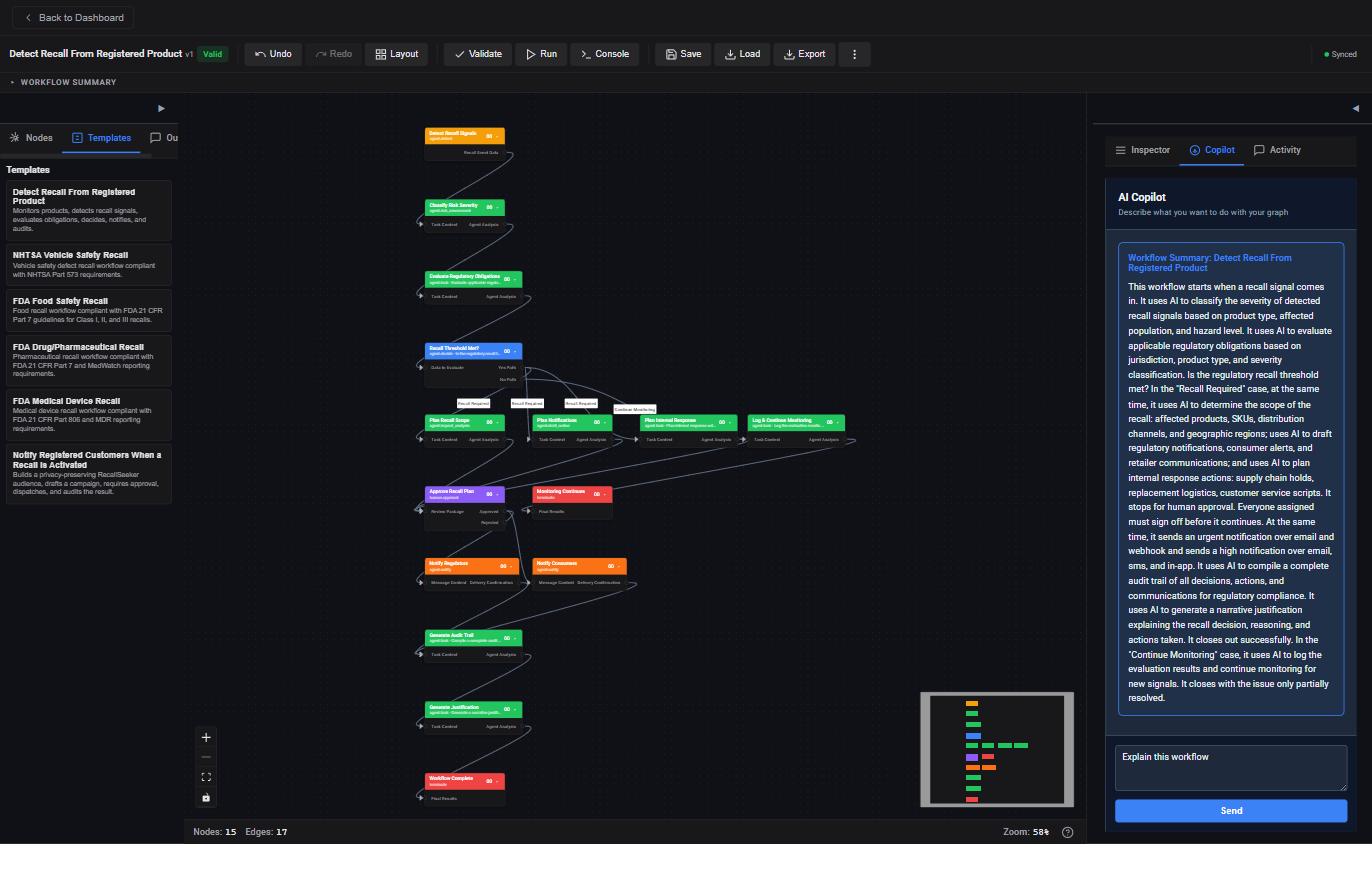The width and height of the screenshot is (1372, 875).
Task: Collapse the left templates sidebar
Action: (161, 108)
